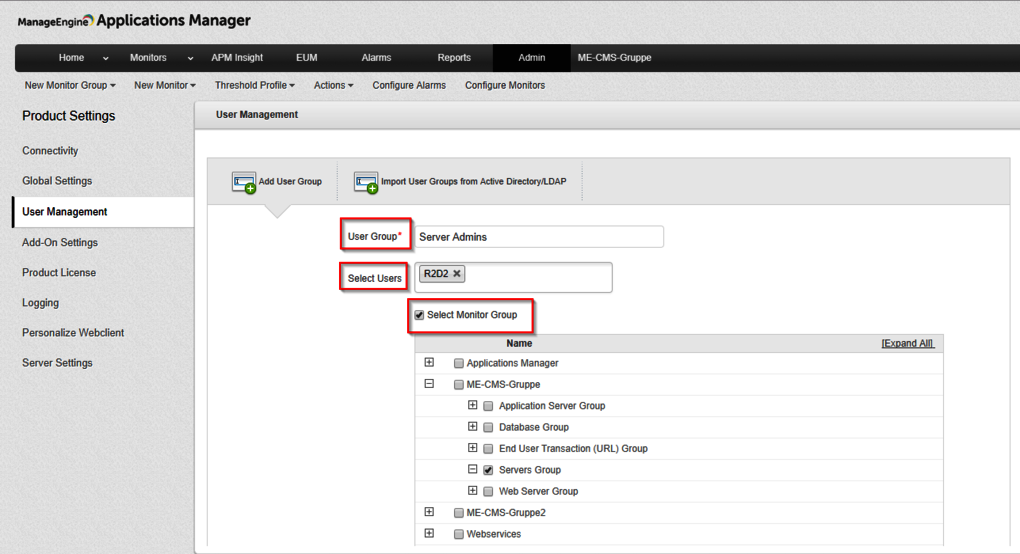Check End User Transaction (URL) Group checkbox
The image size is (1020, 554).
click(x=489, y=449)
